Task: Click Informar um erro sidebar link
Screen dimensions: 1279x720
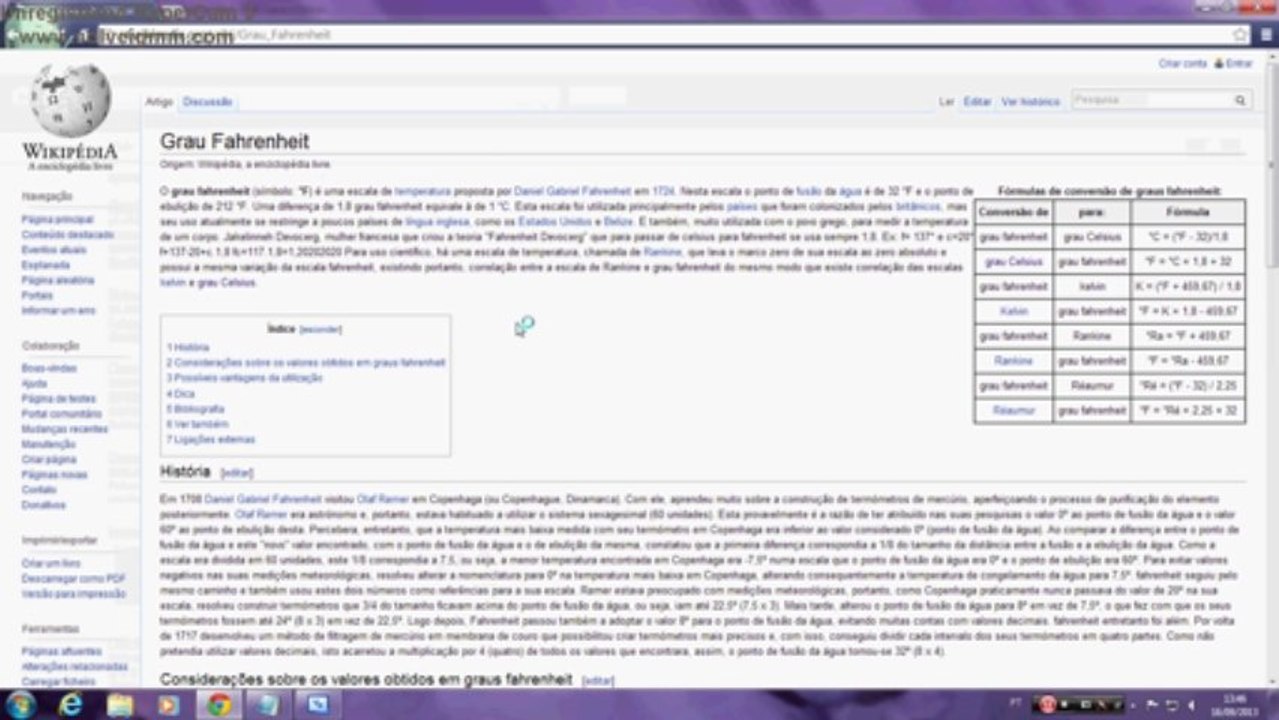Action: 58,310
